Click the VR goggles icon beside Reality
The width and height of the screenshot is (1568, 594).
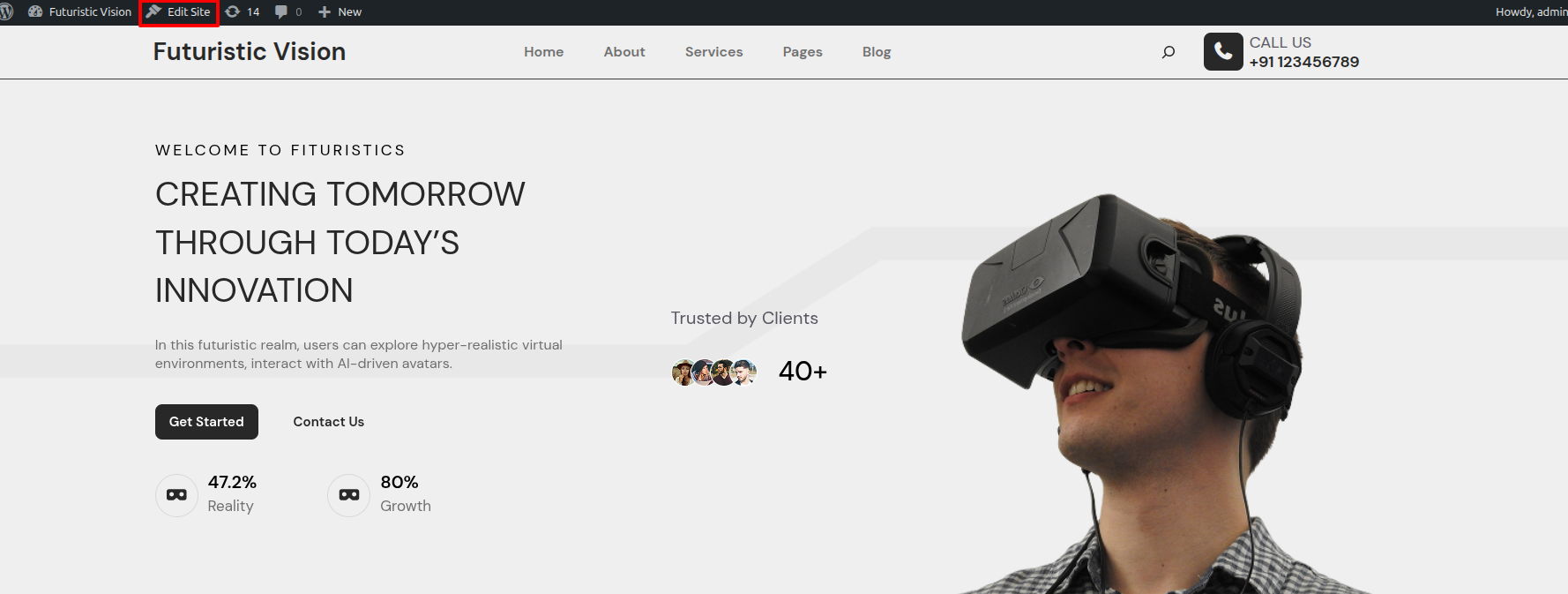tap(177, 495)
